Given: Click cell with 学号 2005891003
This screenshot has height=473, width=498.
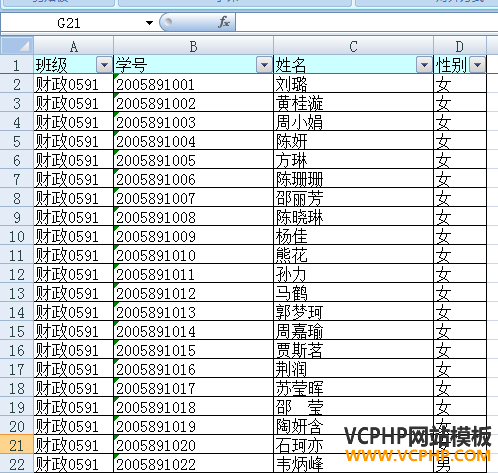Looking at the screenshot, I should point(193,122).
